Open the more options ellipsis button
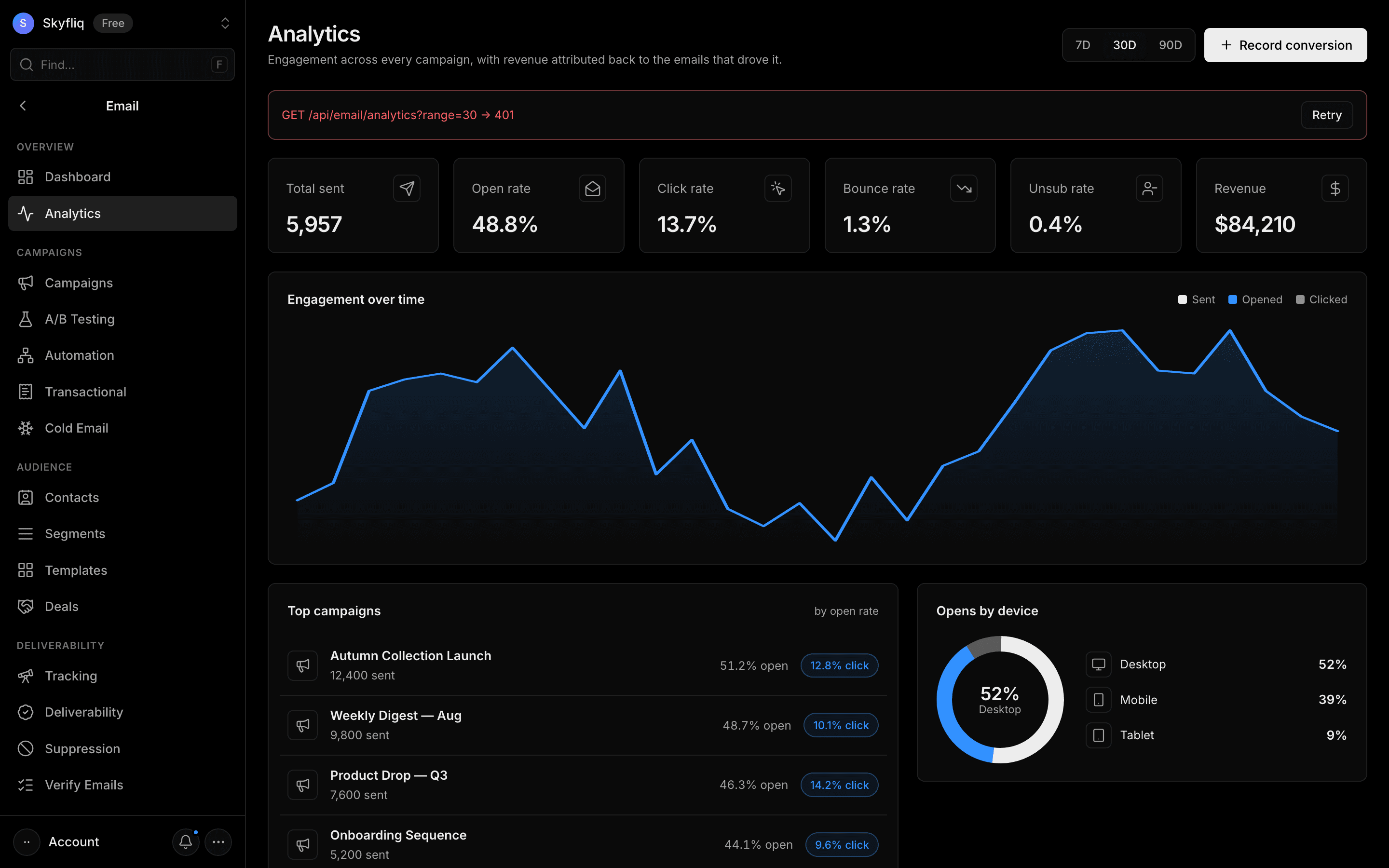Screen dimensions: 1389x868 click(218, 842)
